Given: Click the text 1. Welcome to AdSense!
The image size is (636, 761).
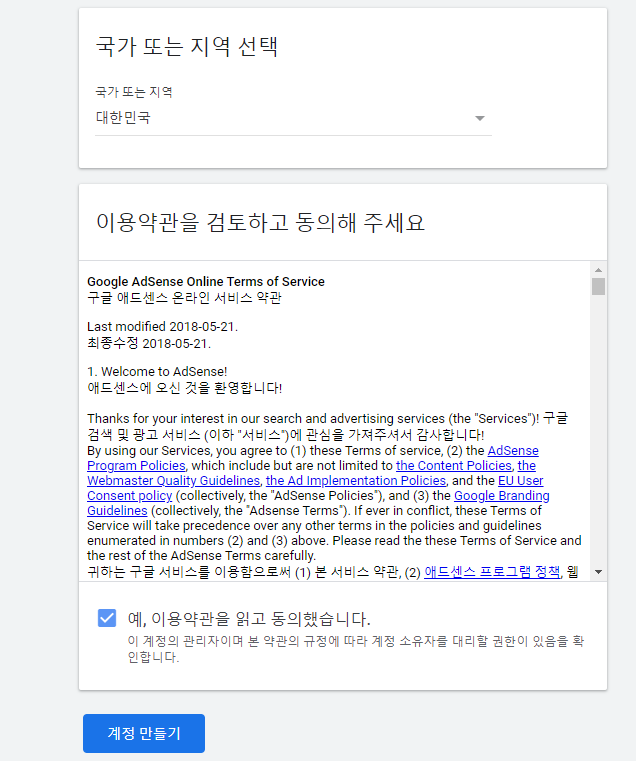Looking at the screenshot, I should [x=157, y=372].
